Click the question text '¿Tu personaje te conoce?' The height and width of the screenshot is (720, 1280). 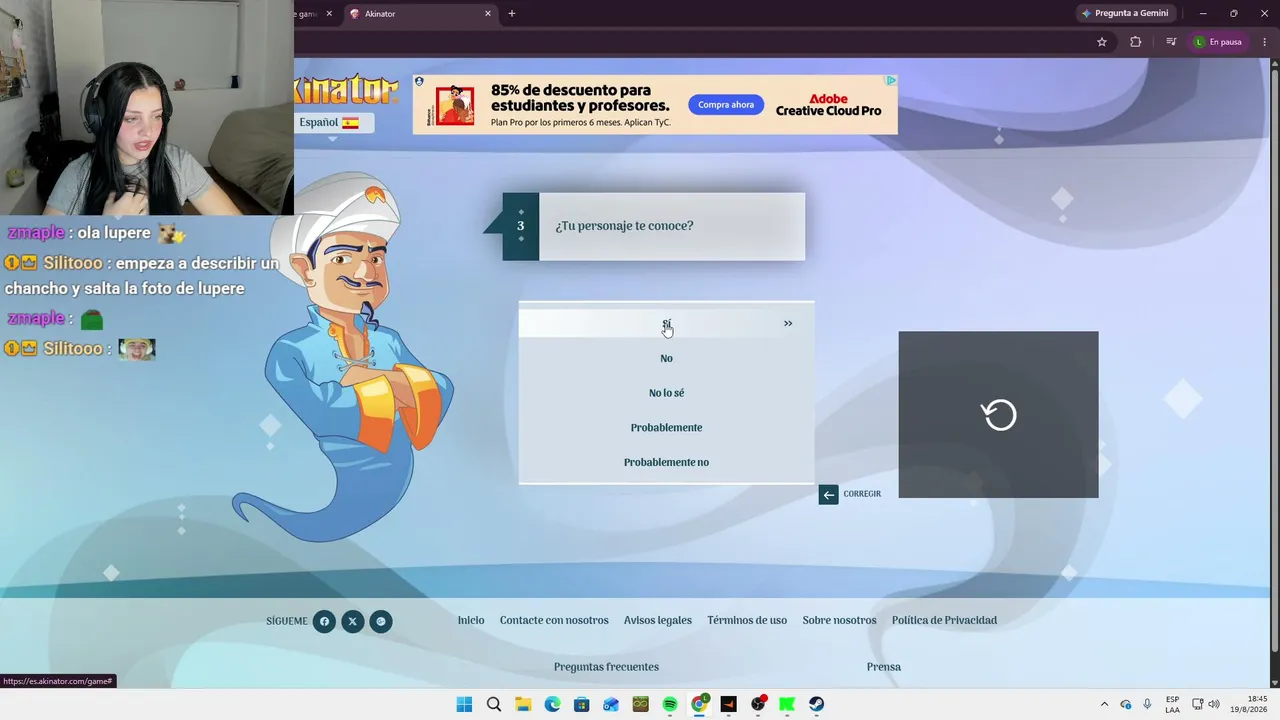[624, 226]
